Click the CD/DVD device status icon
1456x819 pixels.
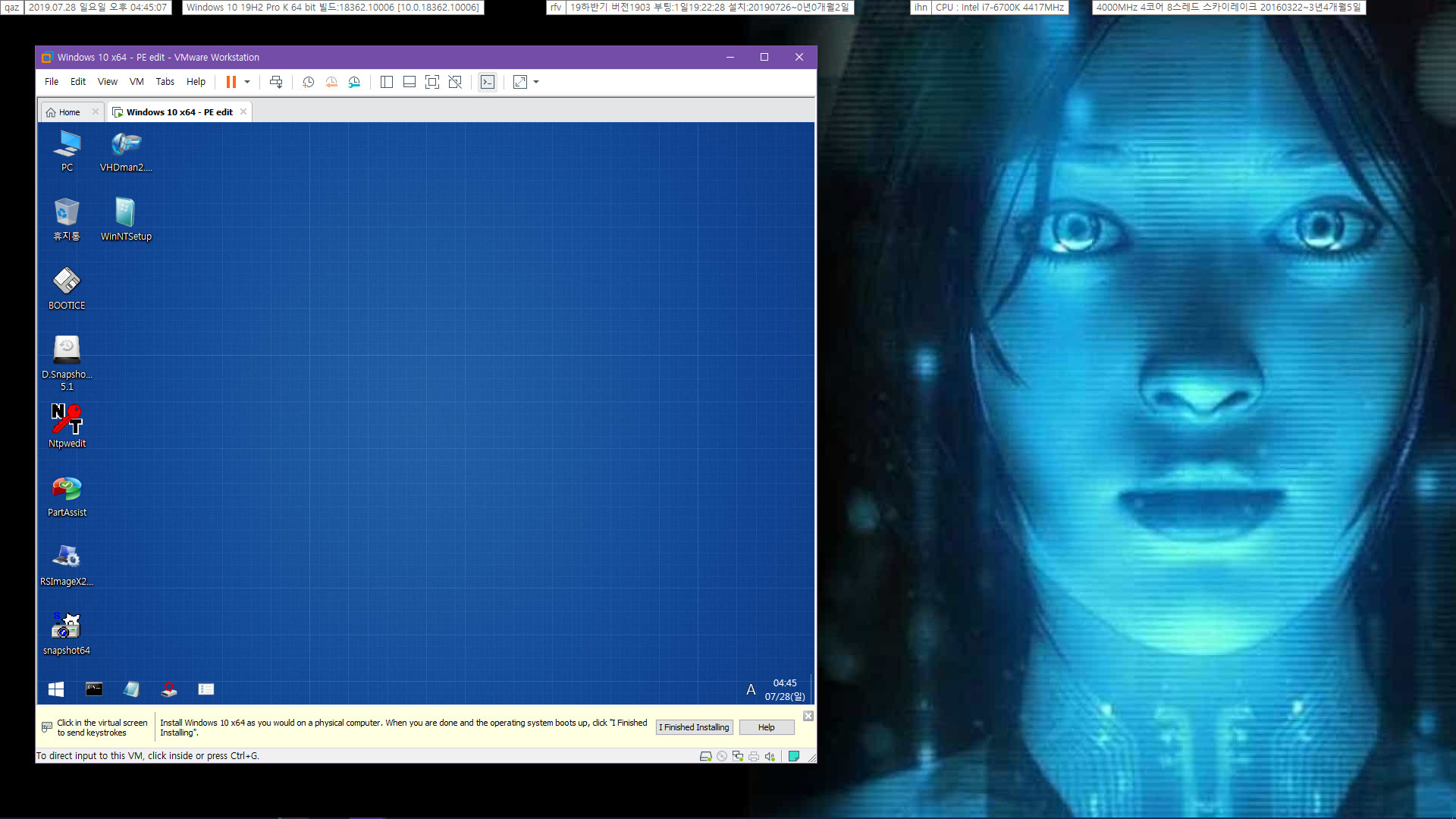click(x=722, y=756)
